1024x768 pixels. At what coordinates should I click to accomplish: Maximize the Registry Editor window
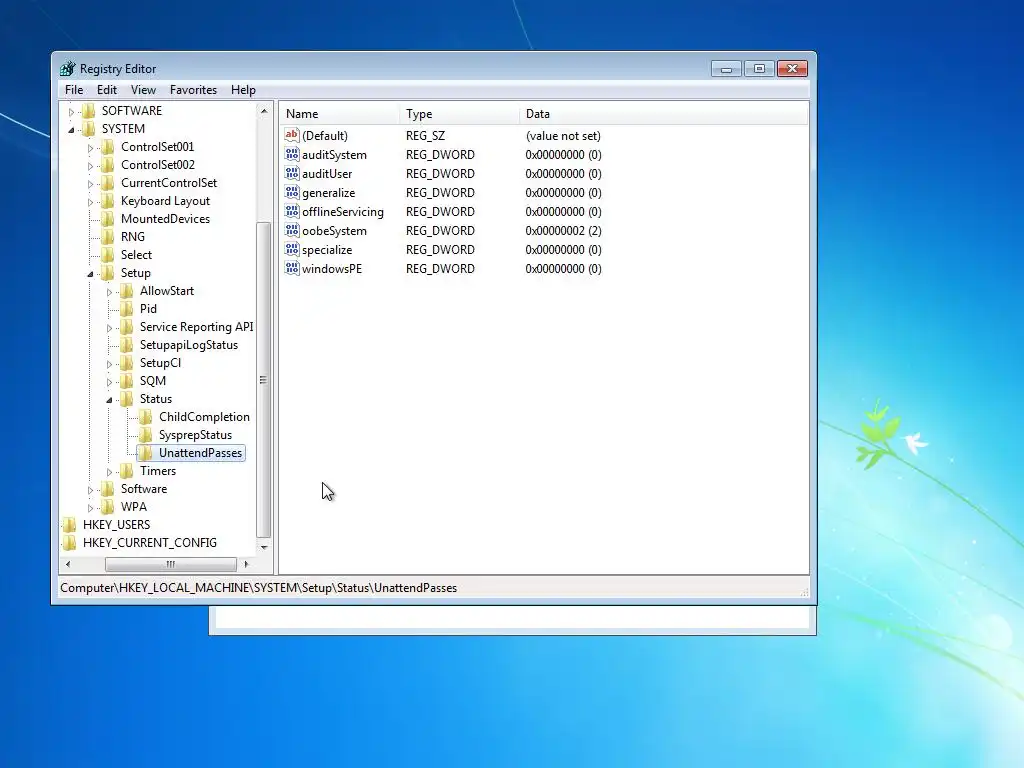759,69
